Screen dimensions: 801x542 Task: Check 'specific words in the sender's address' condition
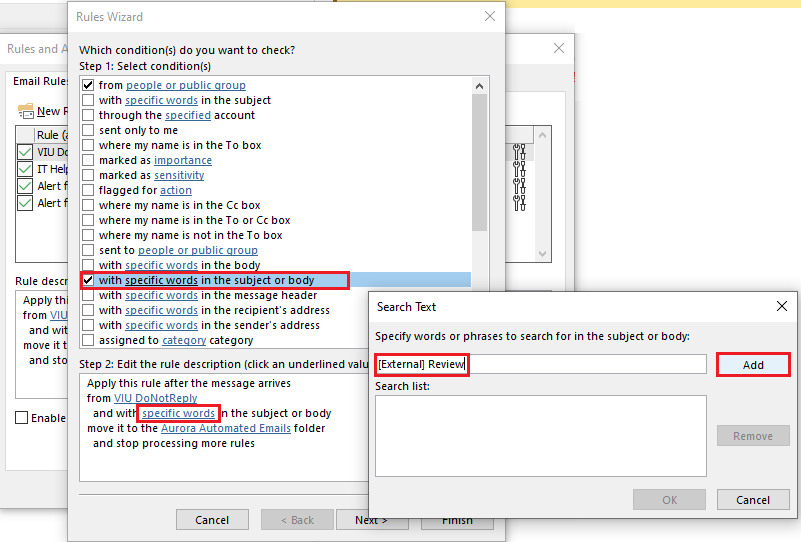(x=88, y=325)
